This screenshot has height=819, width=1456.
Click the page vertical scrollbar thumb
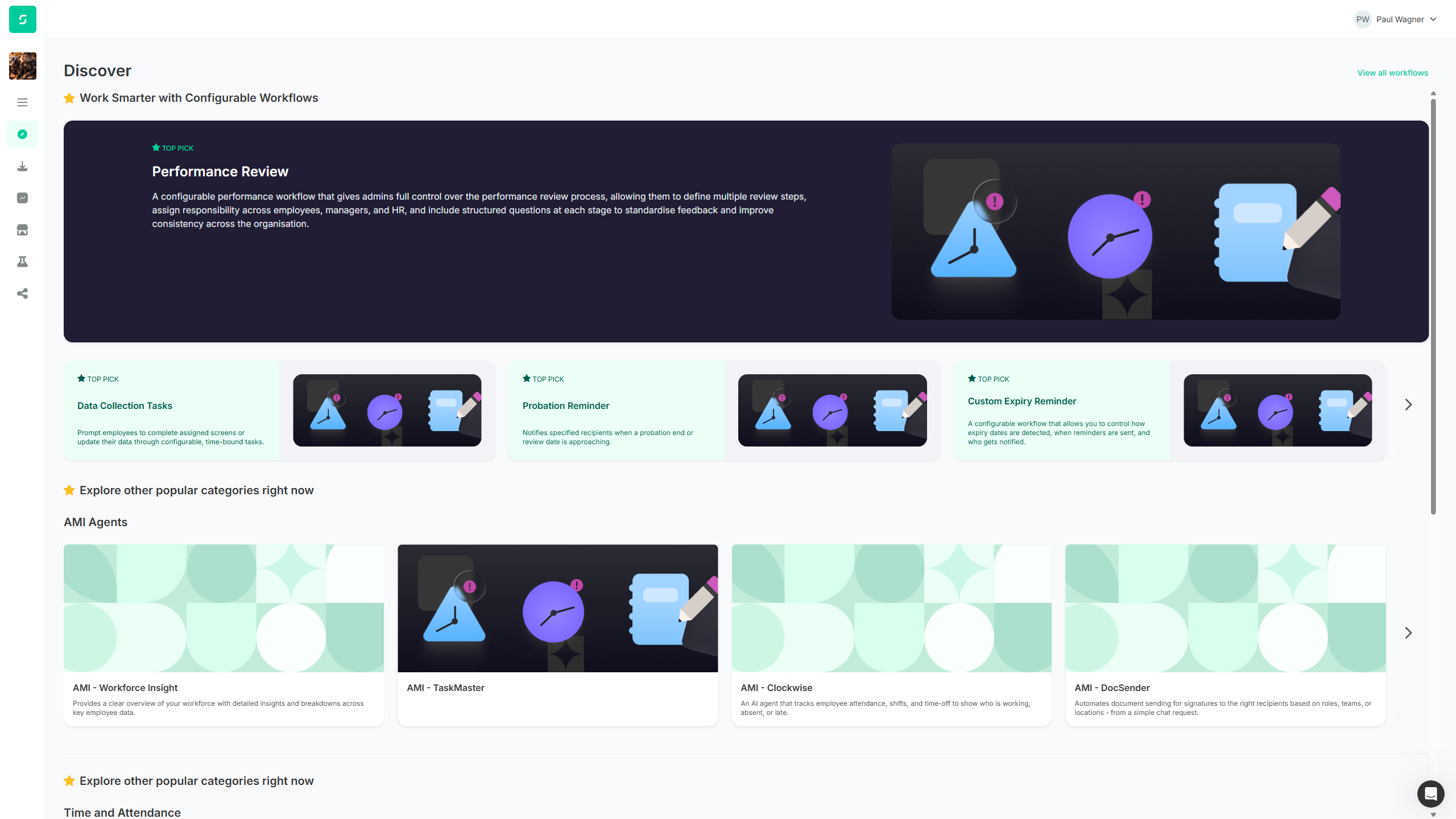point(1433,307)
